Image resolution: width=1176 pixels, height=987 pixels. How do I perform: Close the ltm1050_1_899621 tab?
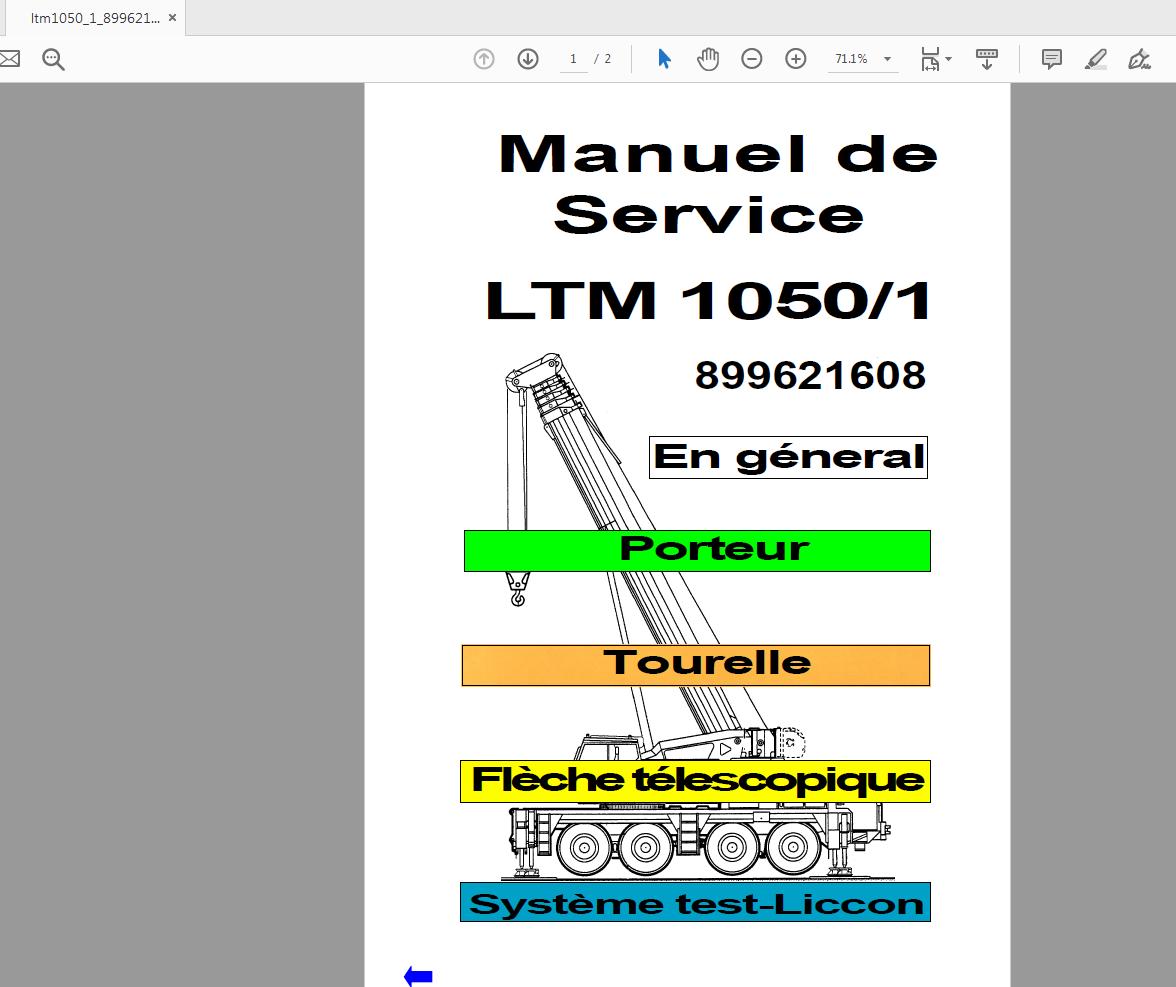click(172, 18)
